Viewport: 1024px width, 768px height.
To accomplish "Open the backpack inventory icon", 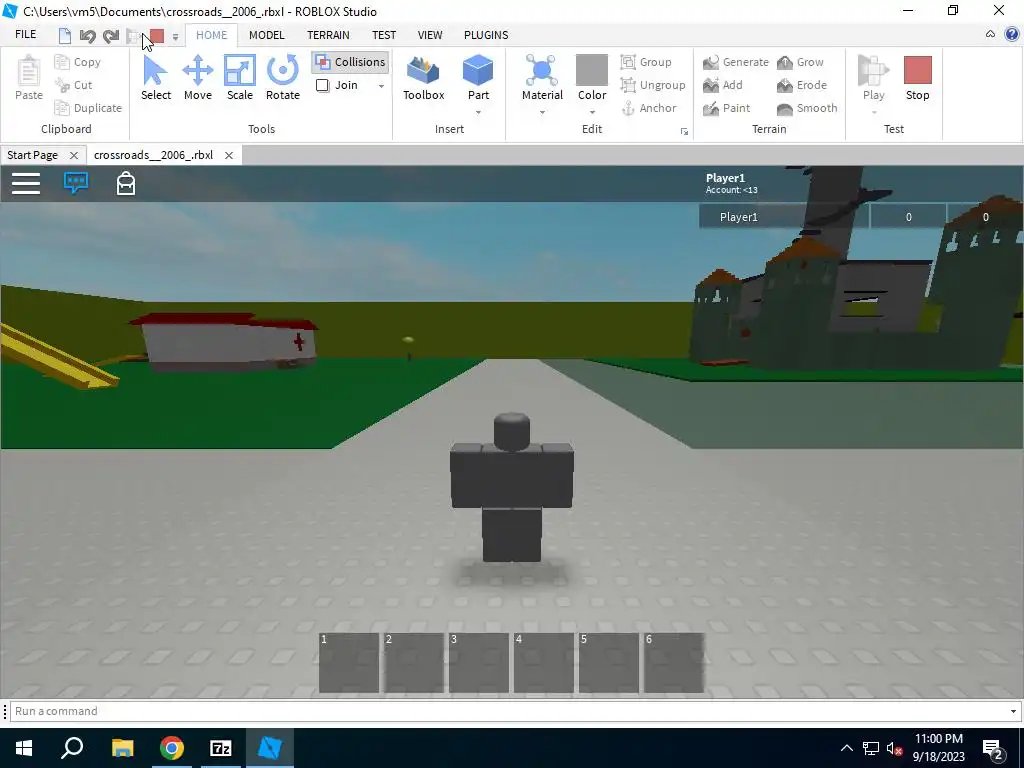I will (125, 184).
